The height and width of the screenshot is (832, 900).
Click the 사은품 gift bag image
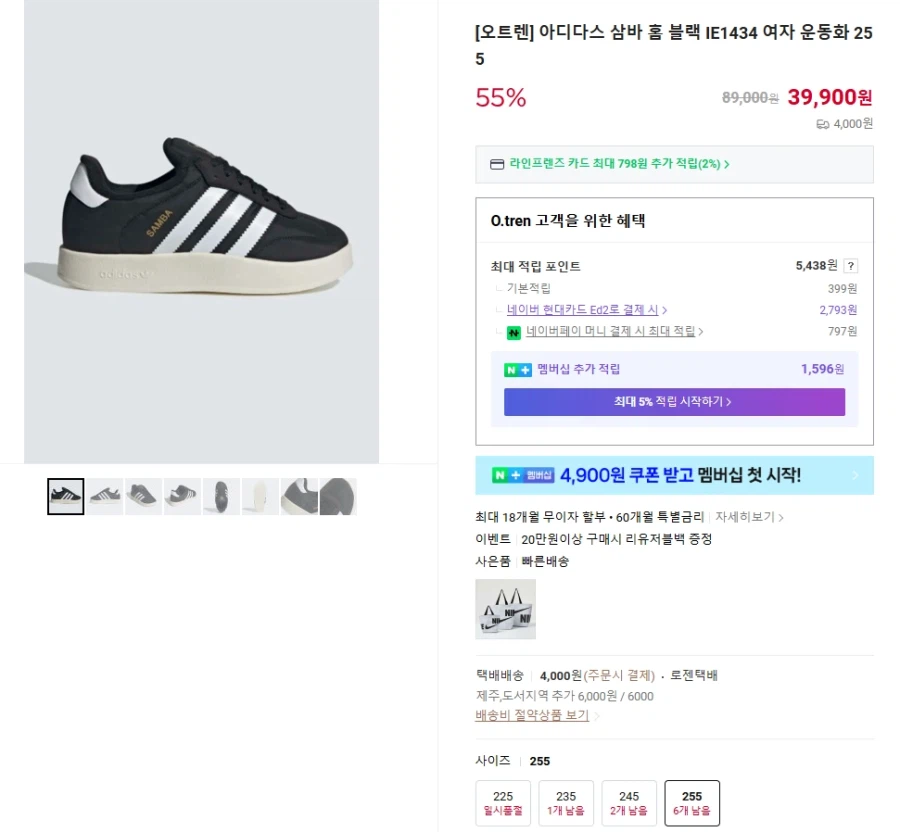click(505, 608)
